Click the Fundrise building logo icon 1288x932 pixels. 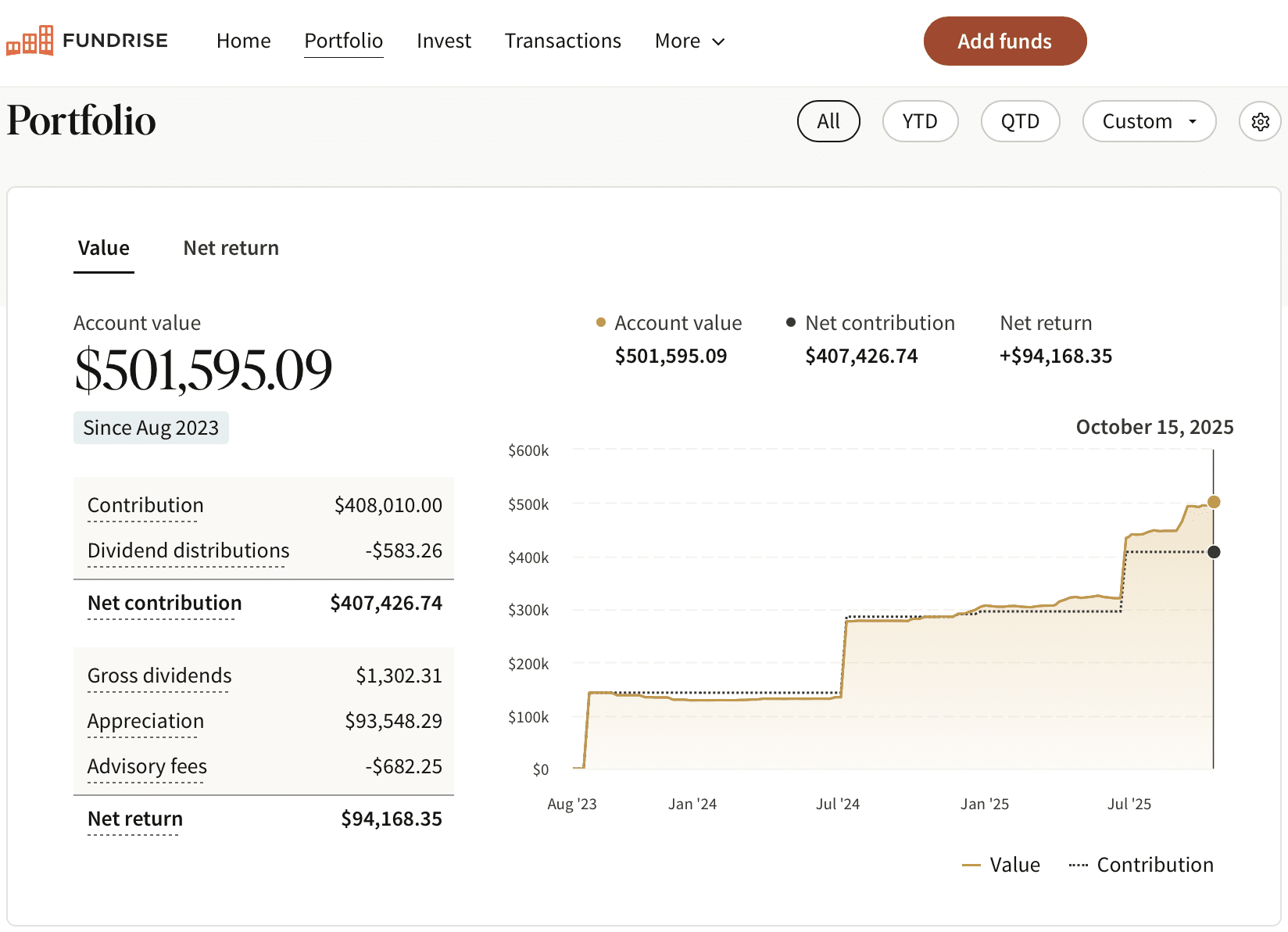click(x=30, y=41)
